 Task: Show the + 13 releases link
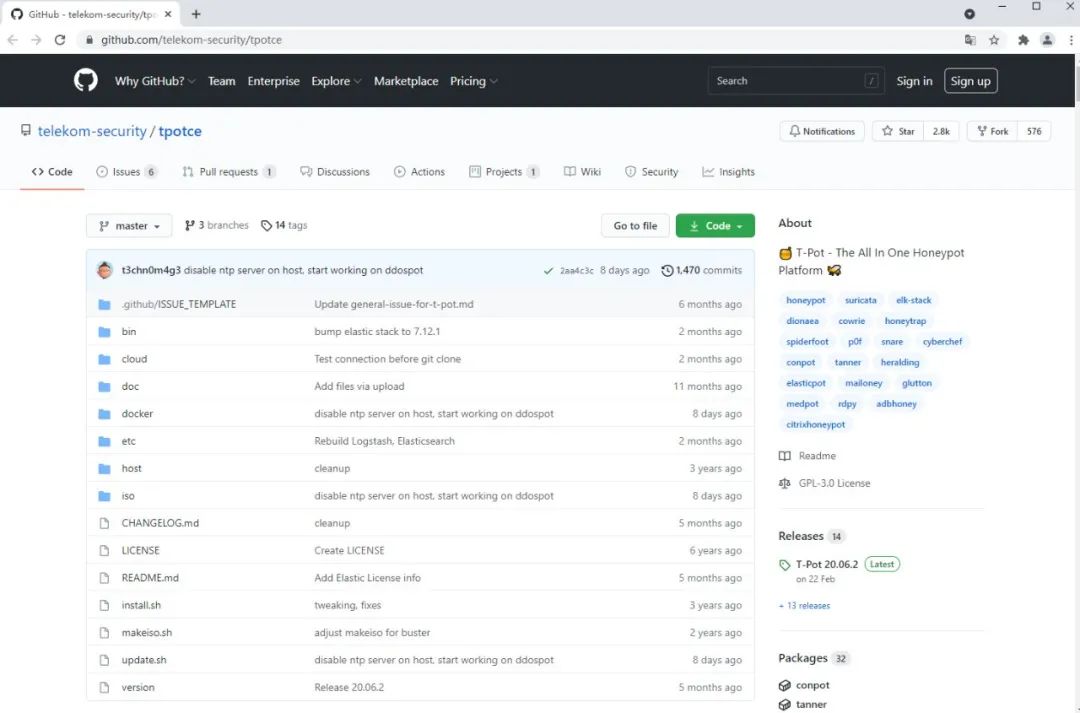point(804,606)
